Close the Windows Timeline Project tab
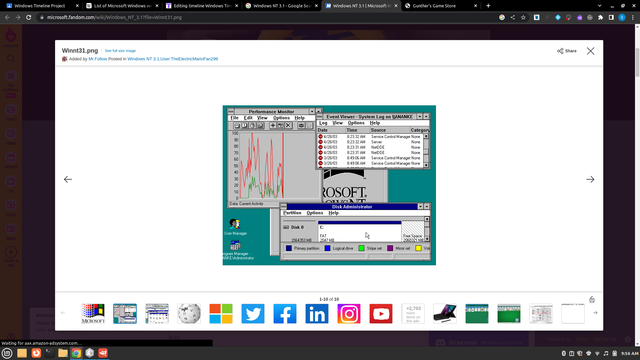 (77, 6)
